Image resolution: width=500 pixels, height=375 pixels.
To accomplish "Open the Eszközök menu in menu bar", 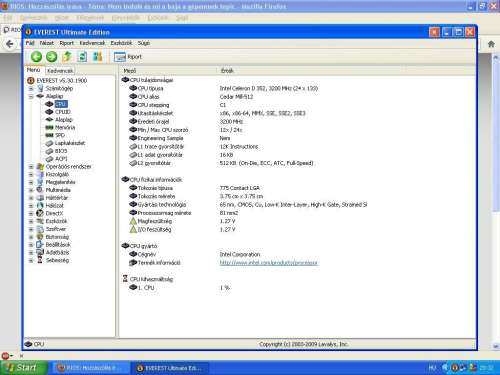I will tap(121, 43).
